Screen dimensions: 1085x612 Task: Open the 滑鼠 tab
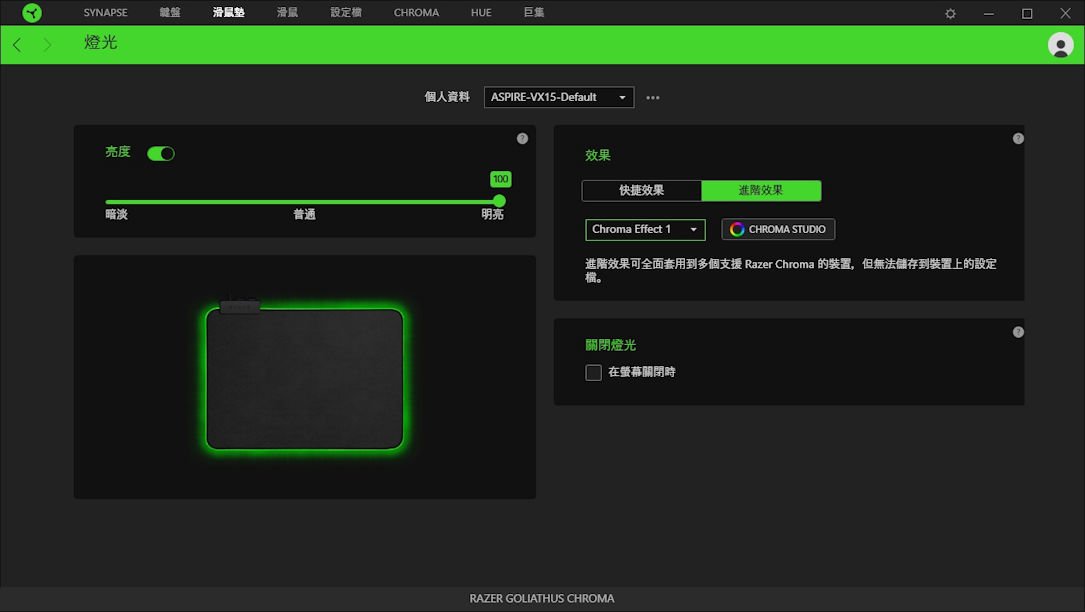[x=287, y=12]
